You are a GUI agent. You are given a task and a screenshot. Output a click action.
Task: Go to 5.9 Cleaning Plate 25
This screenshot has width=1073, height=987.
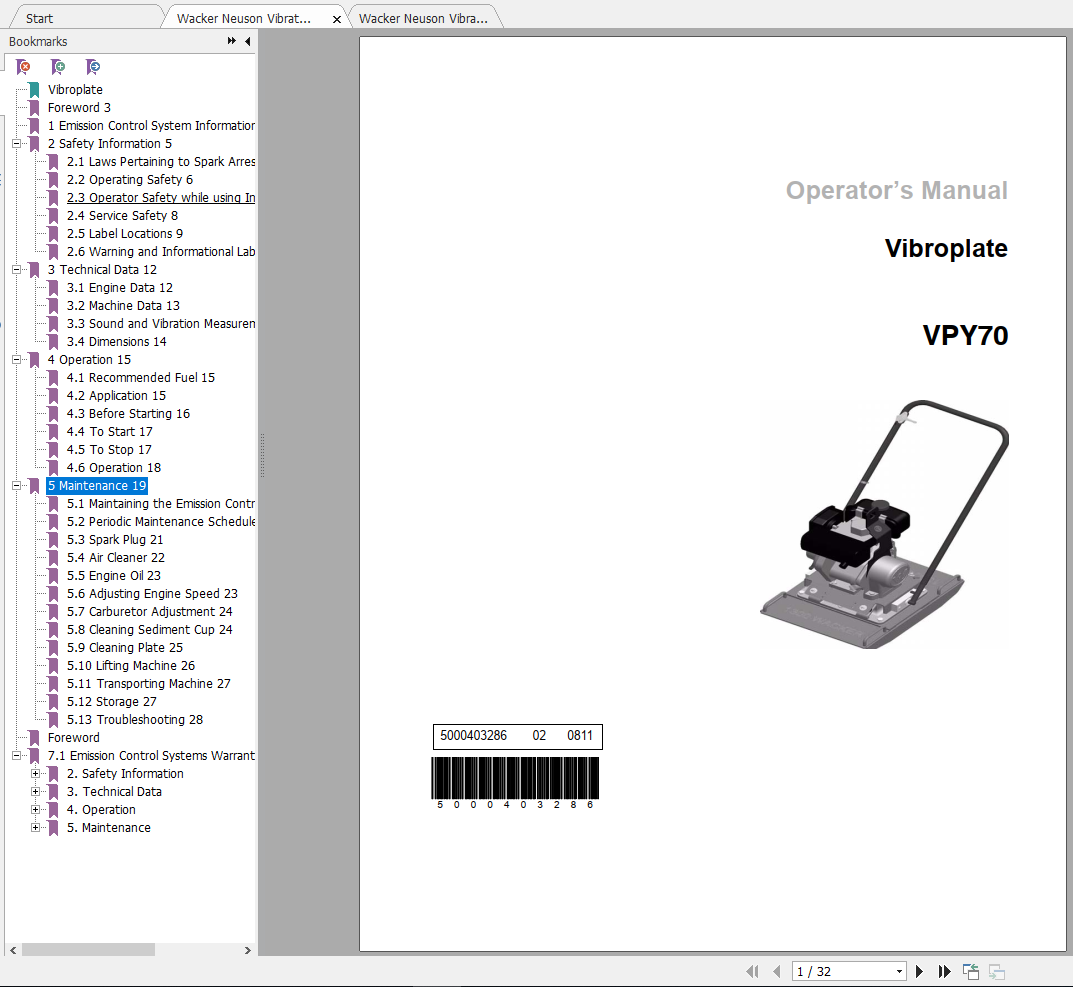click(x=125, y=648)
